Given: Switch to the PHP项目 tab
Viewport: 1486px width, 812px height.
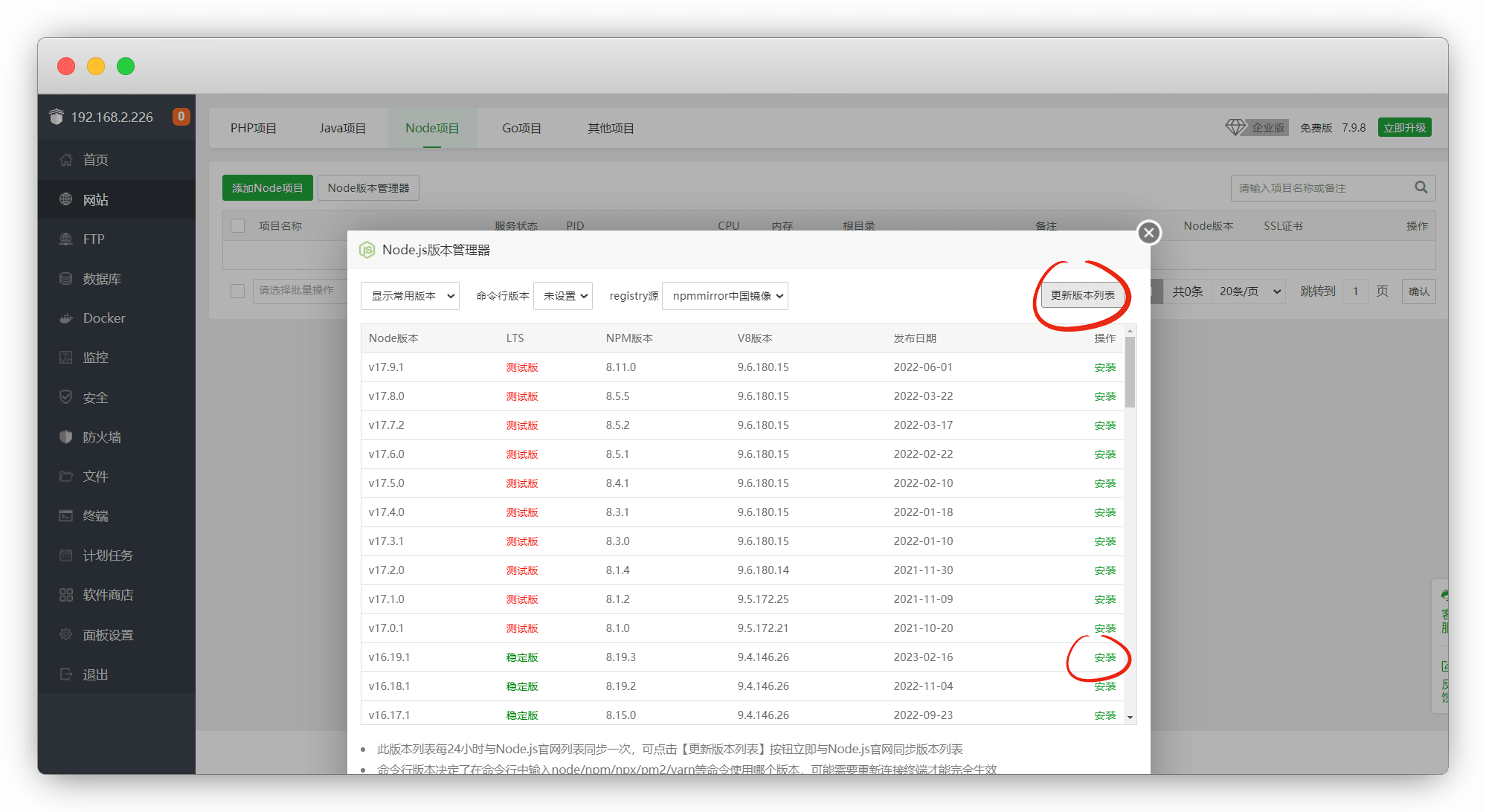Looking at the screenshot, I should 253,128.
